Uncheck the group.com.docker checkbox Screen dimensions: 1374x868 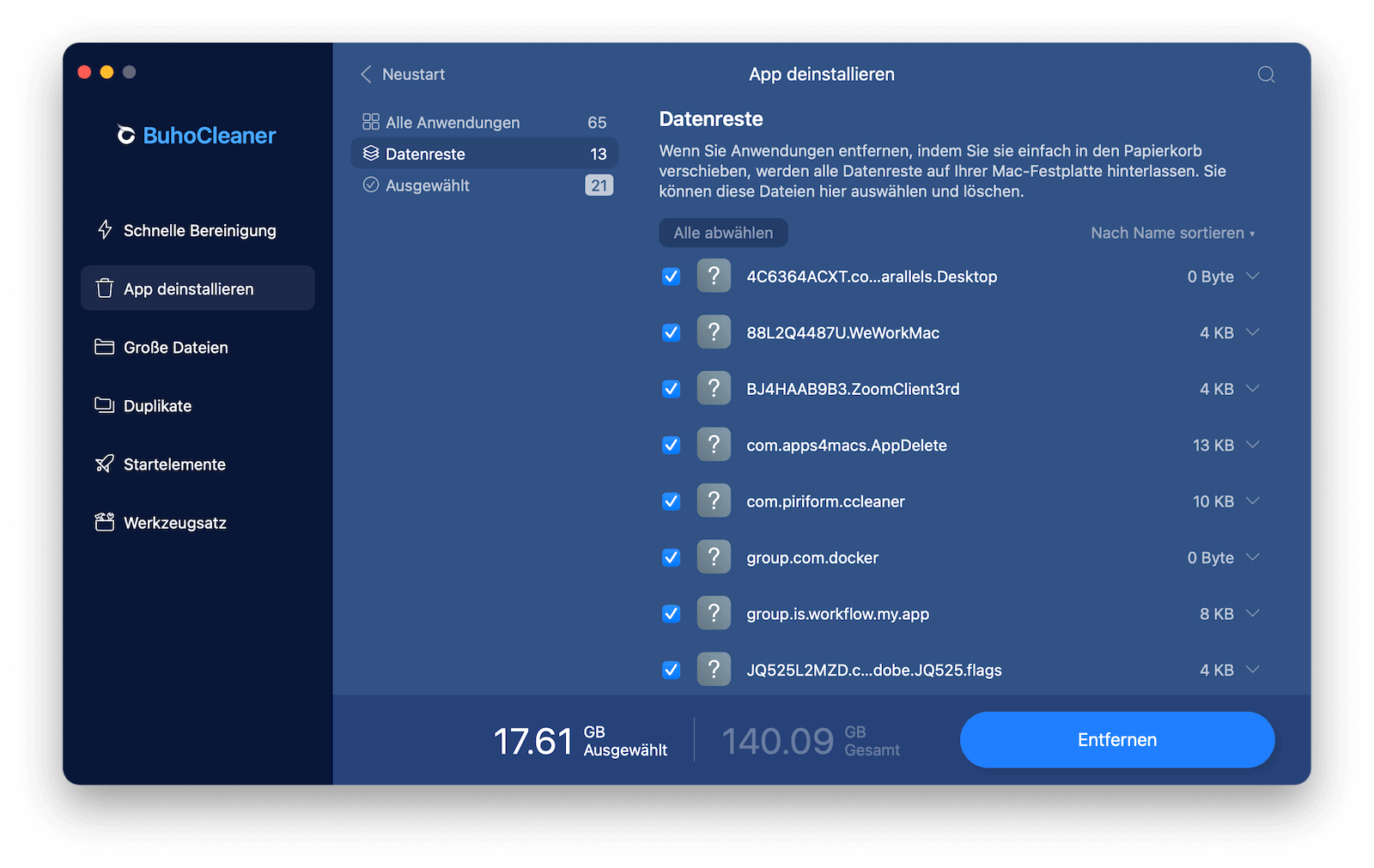point(672,557)
